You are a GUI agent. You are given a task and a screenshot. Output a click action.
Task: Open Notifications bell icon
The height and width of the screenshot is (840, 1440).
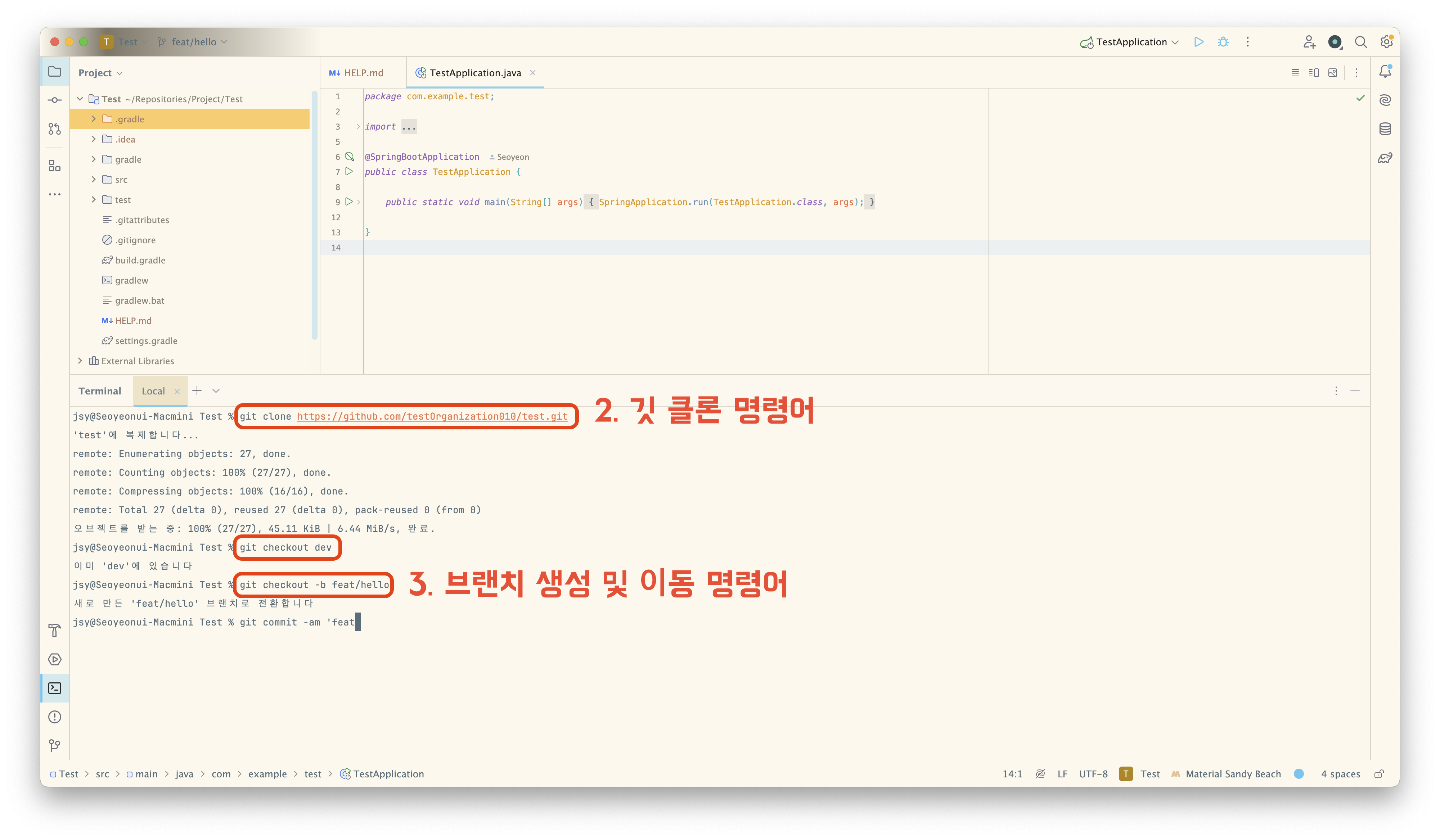pyautogui.click(x=1385, y=71)
